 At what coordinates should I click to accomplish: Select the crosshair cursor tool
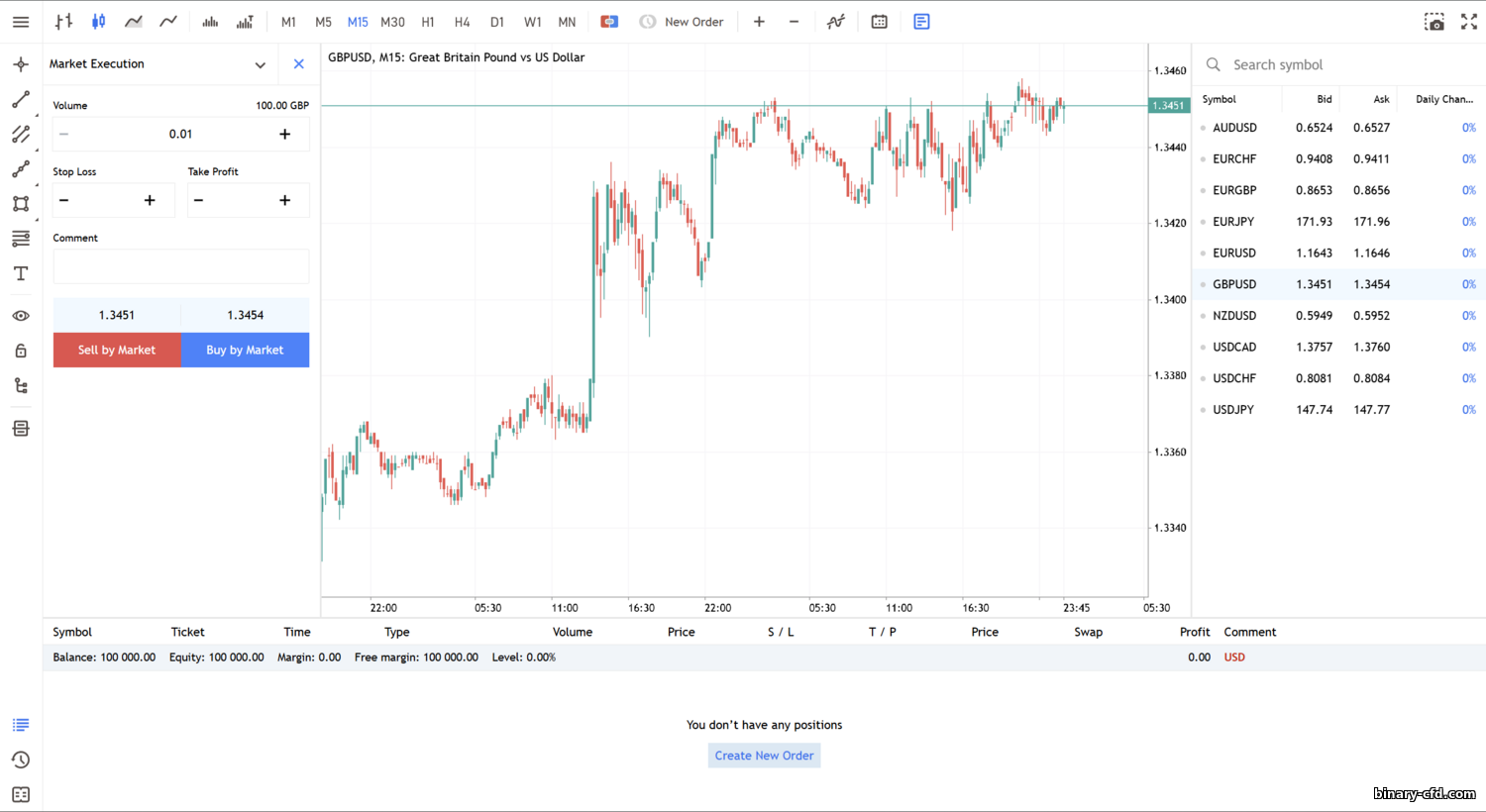coord(21,64)
